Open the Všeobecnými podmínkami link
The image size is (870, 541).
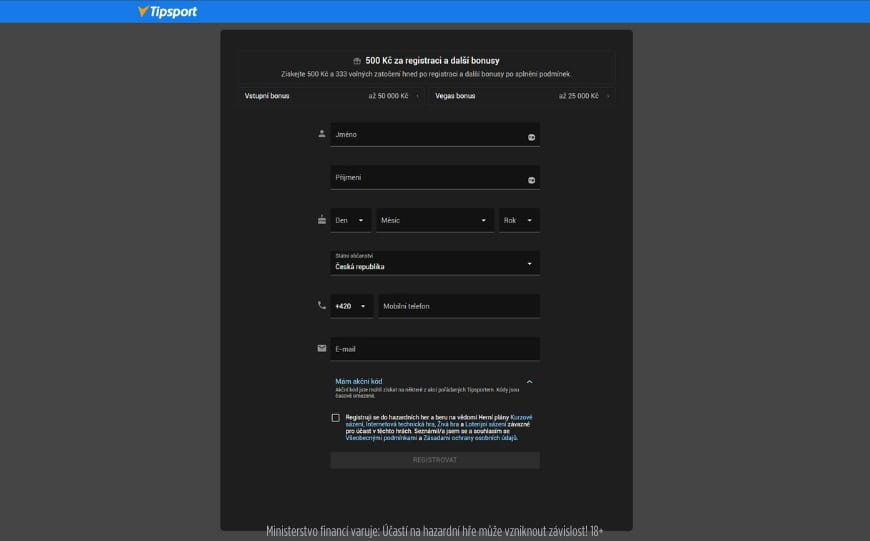381,438
